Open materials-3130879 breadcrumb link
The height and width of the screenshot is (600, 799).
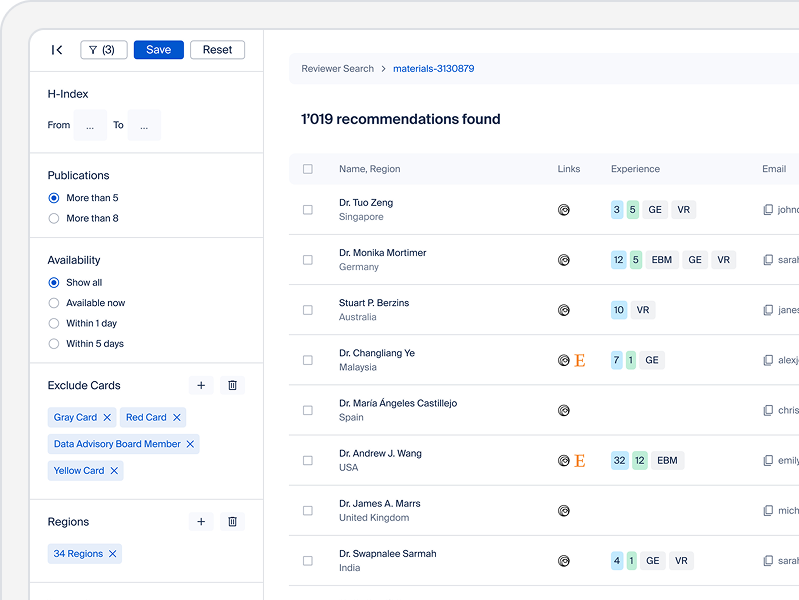point(434,69)
